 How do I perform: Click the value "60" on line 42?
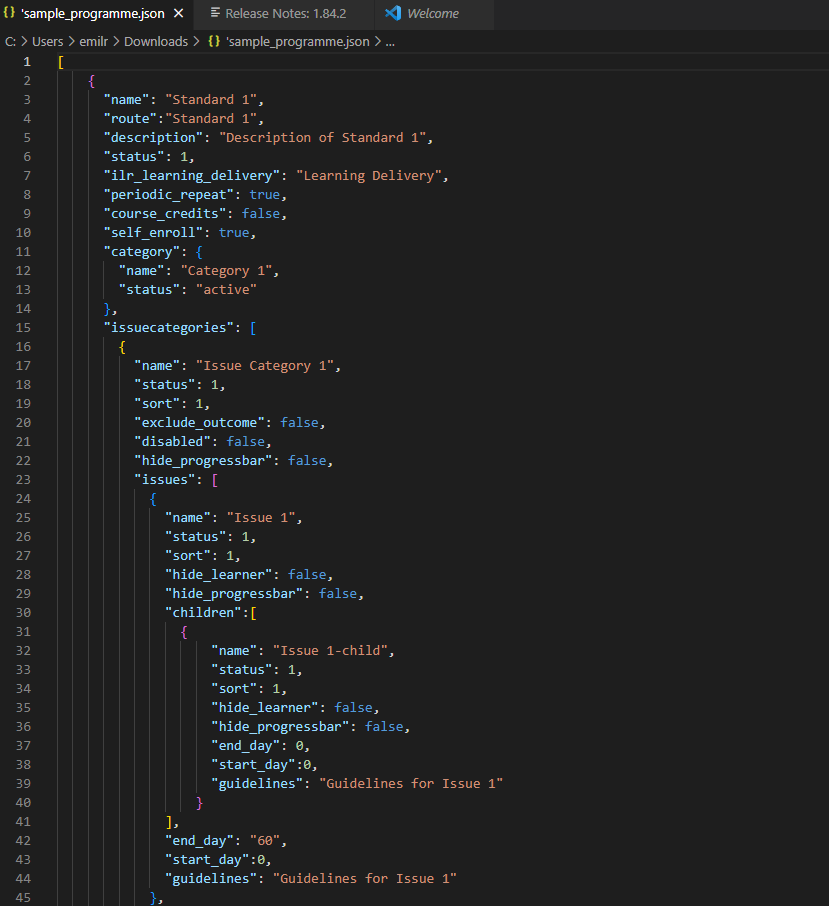(265, 841)
